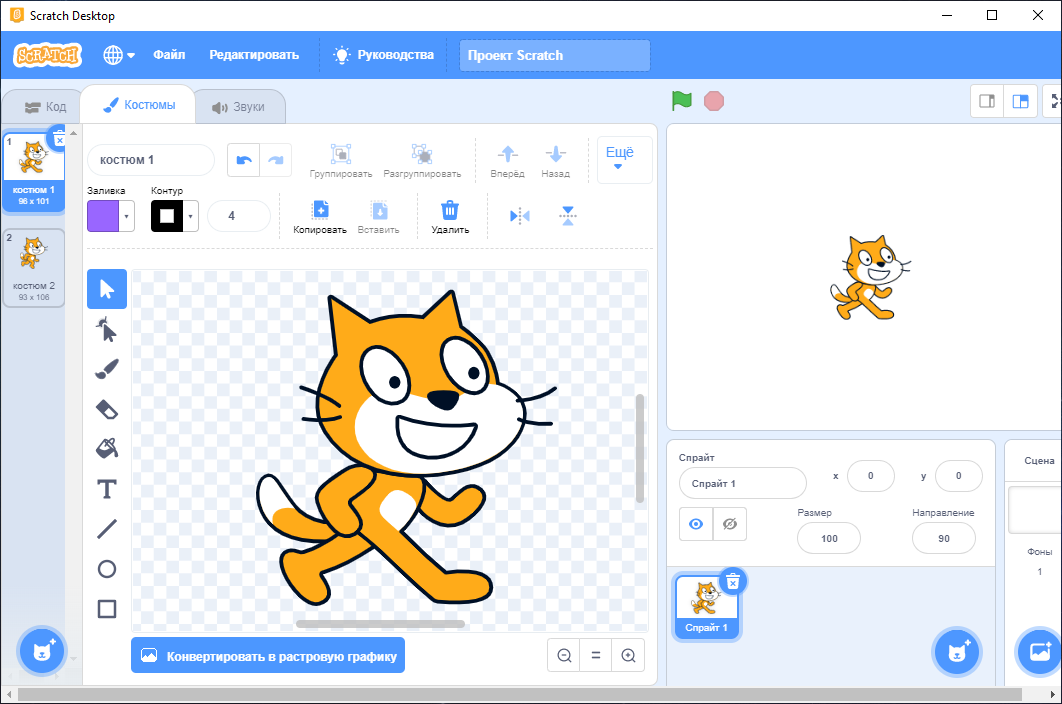The image size is (1062, 704).
Task: Click the outline width field
Action: [x=238, y=216]
